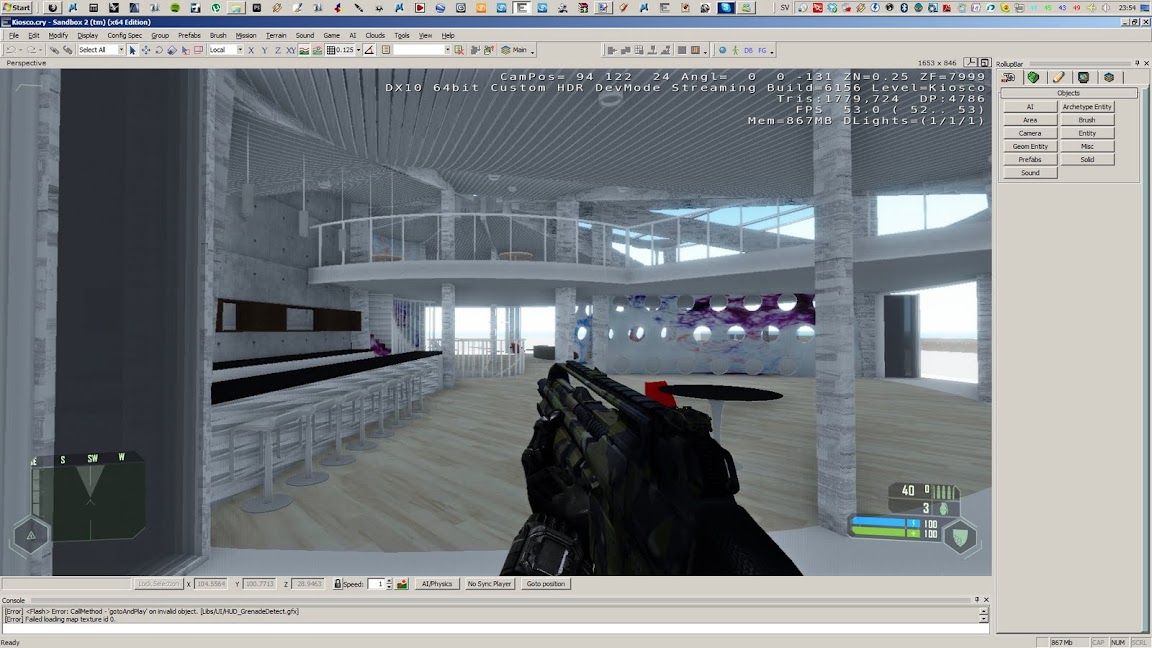1152x648 pixels.
Task: Click the object list icon beside the named selection box
Action: coord(386,50)
